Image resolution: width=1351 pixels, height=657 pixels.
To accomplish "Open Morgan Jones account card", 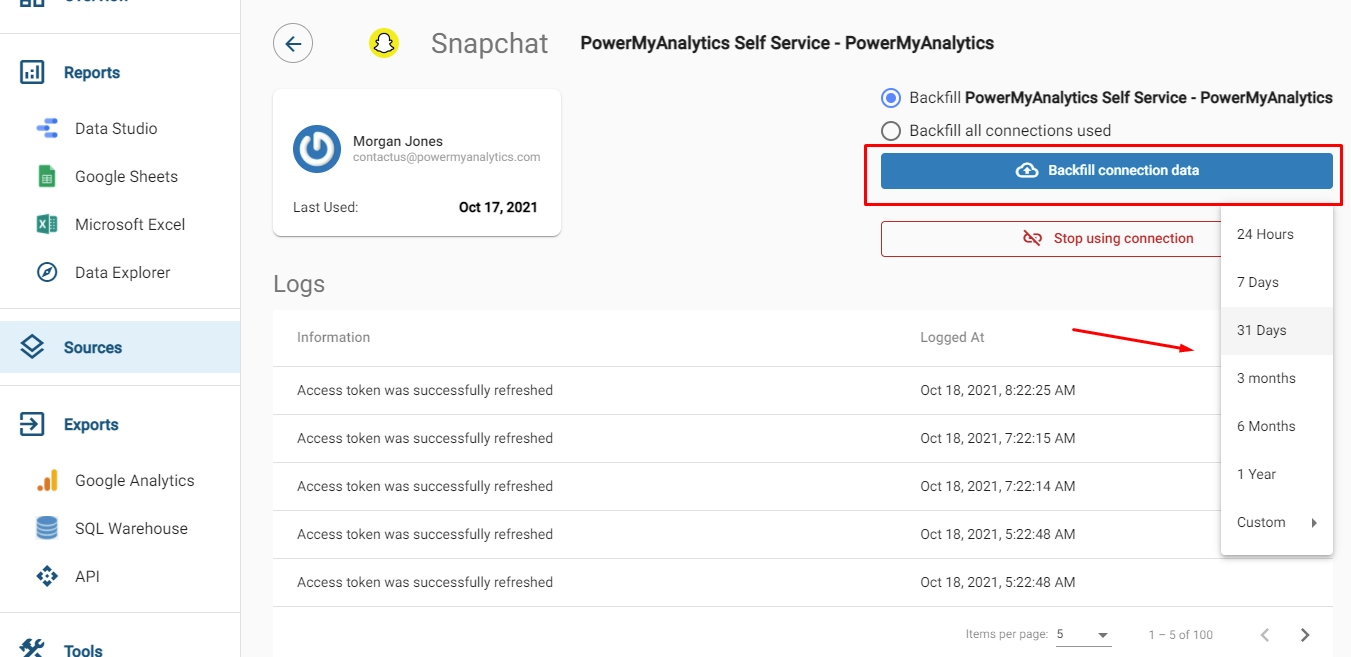I will coord(416,162).
